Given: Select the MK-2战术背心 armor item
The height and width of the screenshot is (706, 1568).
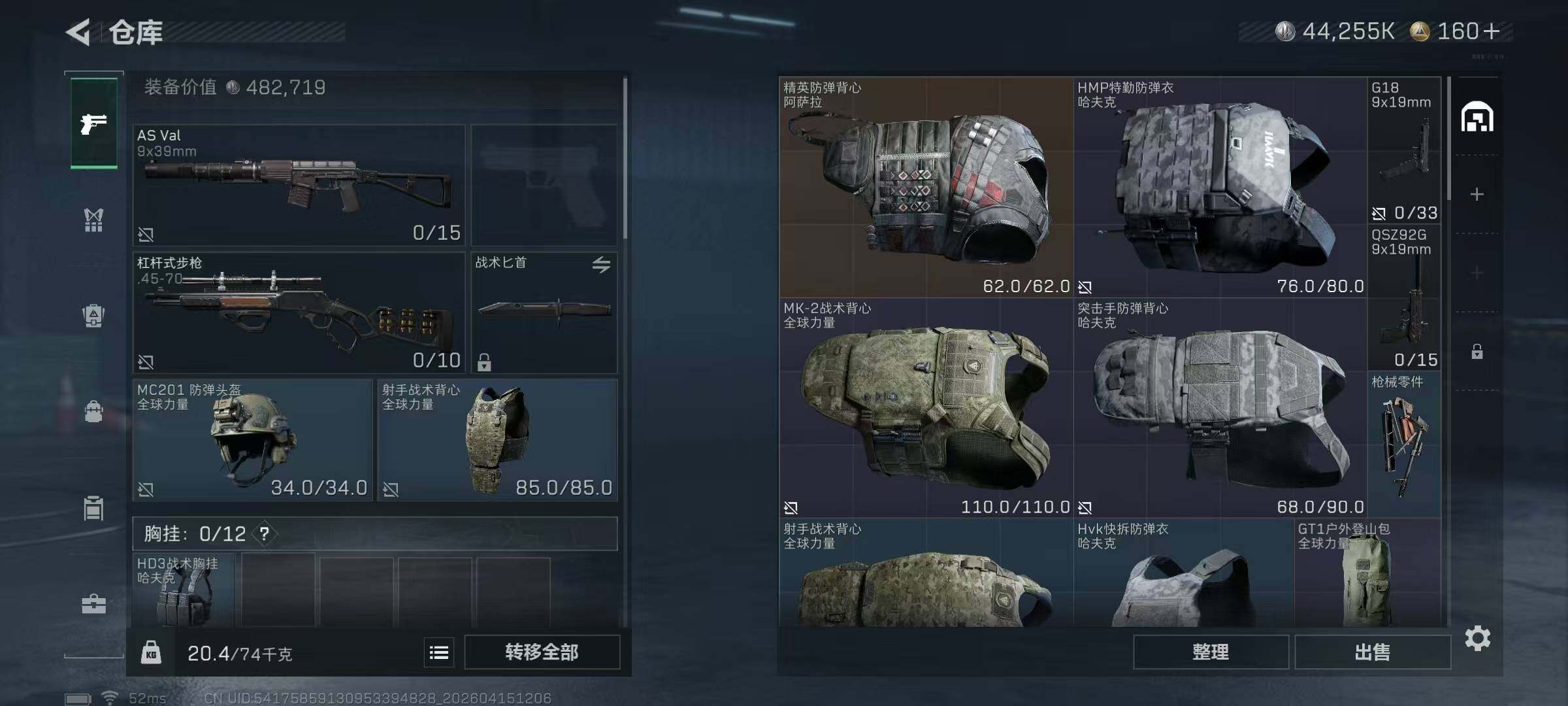Looking at the screenshot, I should pyautogui.click(x=926, y=408).
